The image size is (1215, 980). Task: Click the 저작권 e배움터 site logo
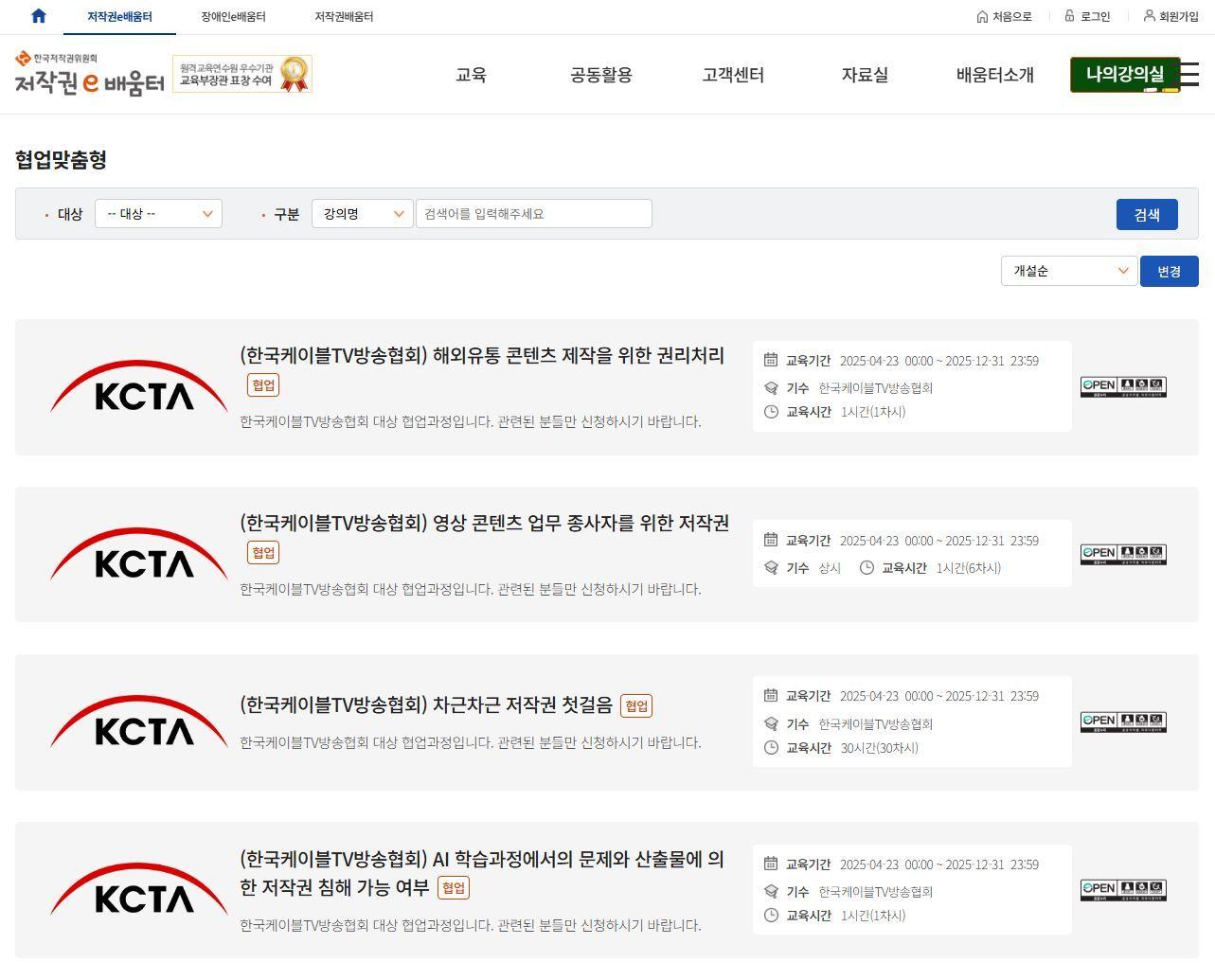click(89, 75)
